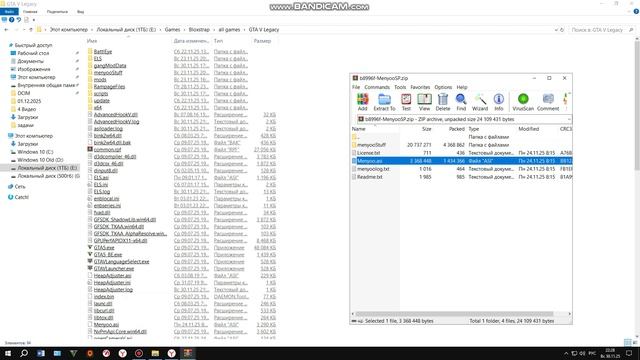The image size is (640, 360).
Task: Click Explorer's back navigation arrow
Action: pyautogui.click(x=6, y=30)
